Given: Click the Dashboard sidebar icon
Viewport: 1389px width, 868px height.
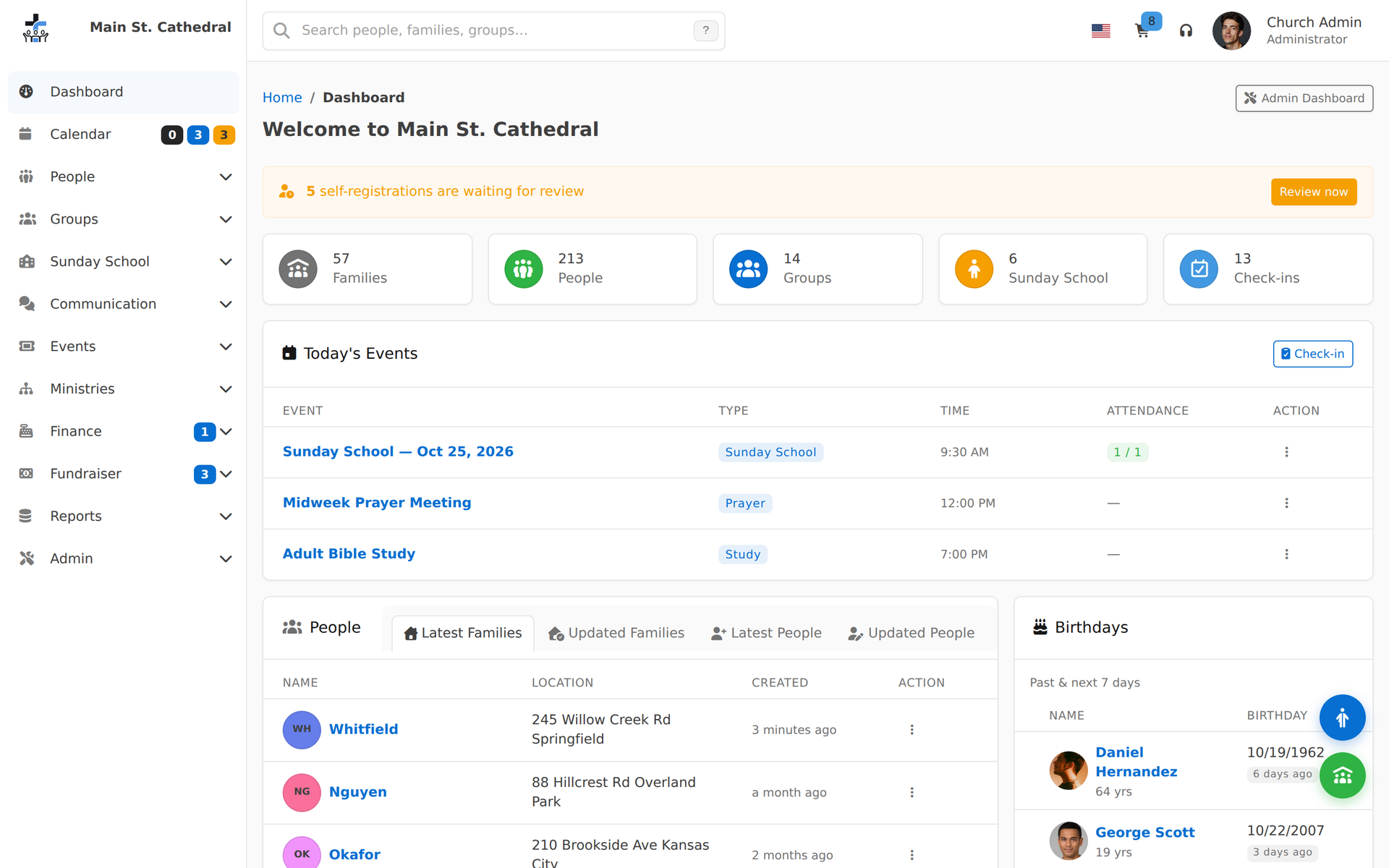Looking at the screenshot, I should point(27,92).
